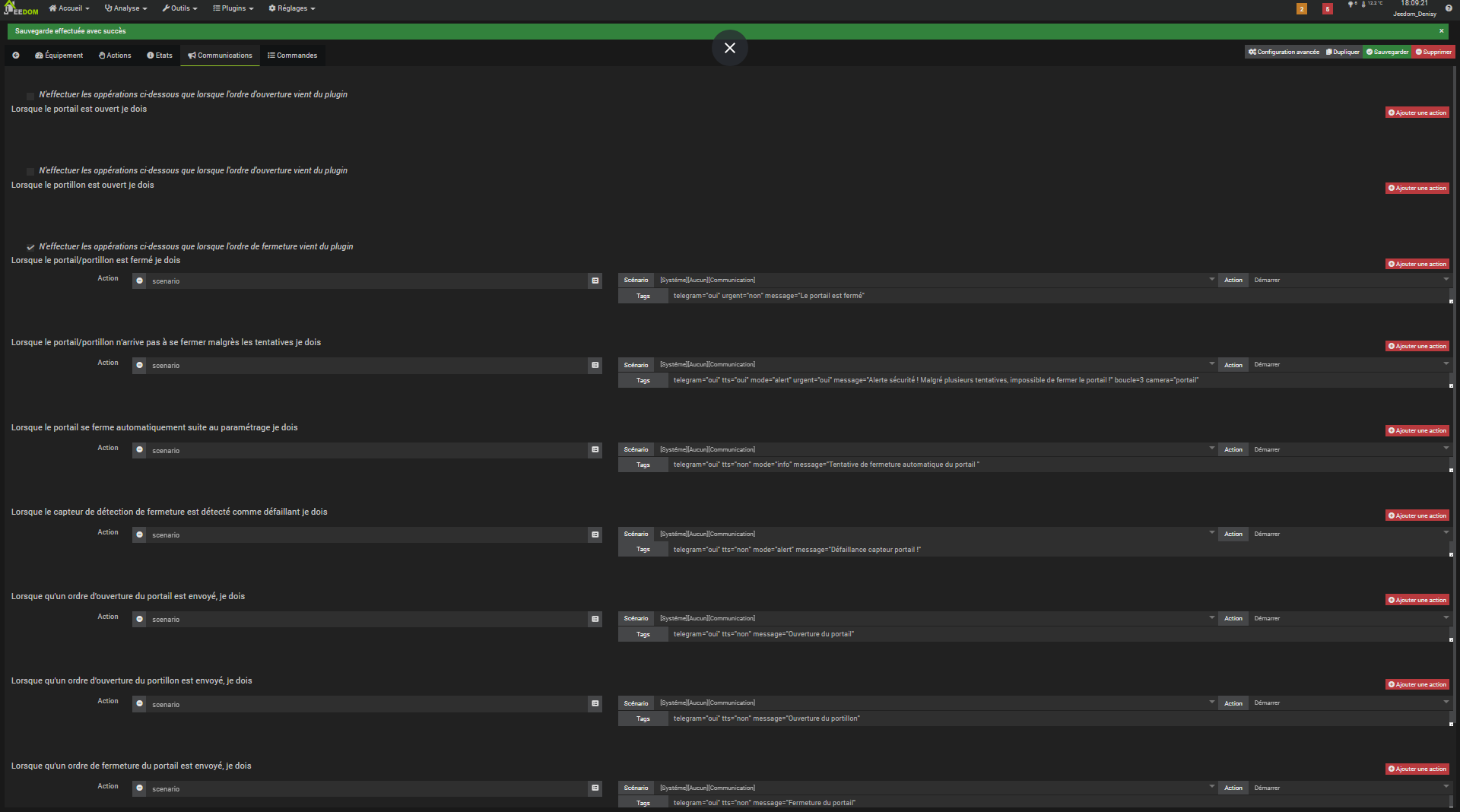Click Ajouter une action for portillon ouvert
Viewport: 1460px width, 812px height.
coord(1417,189)
